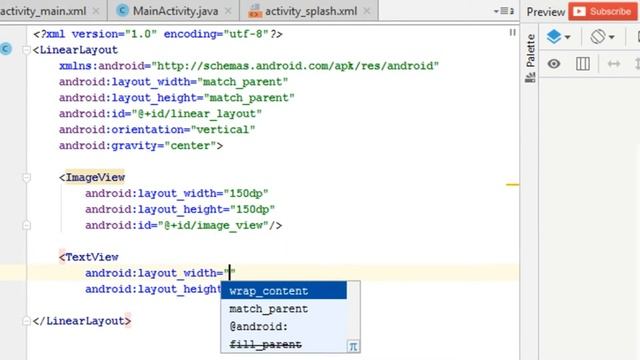Click the @+id/image_view id value
The width and height of the screenshot is (640, 360).
[x=213, y=225]
